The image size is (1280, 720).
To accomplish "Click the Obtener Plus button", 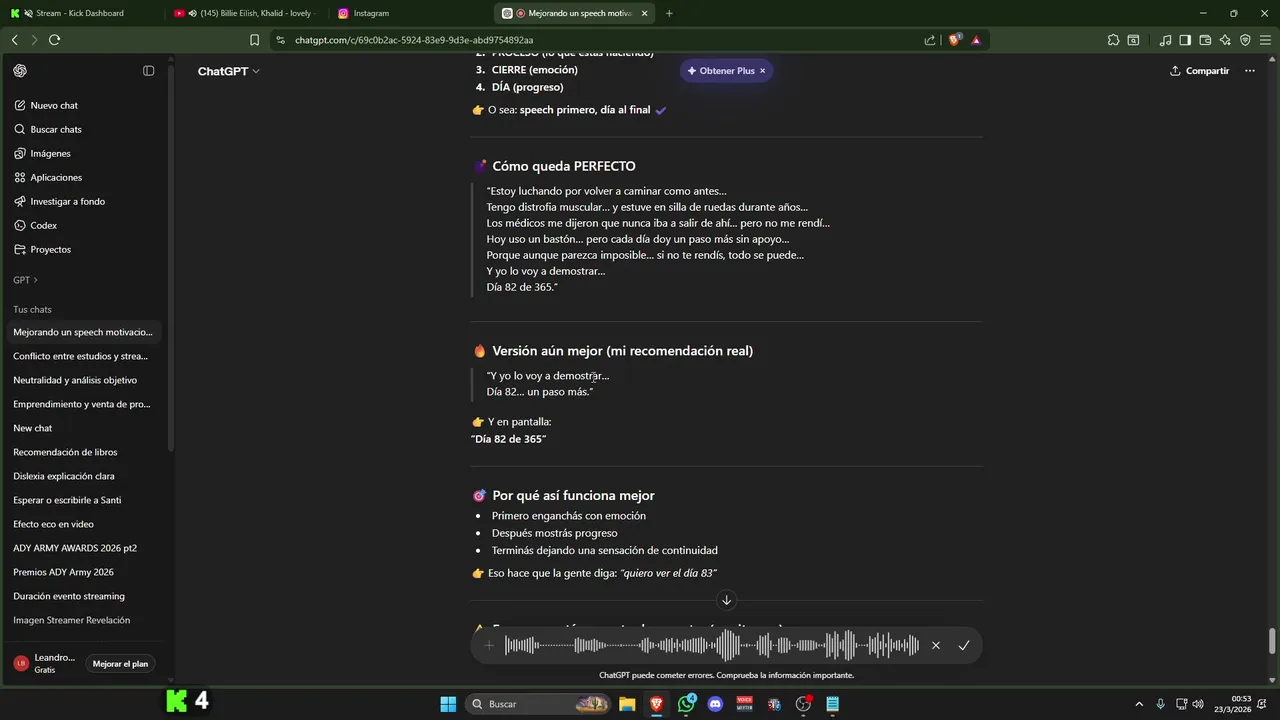I will click(x=720, y=71).
